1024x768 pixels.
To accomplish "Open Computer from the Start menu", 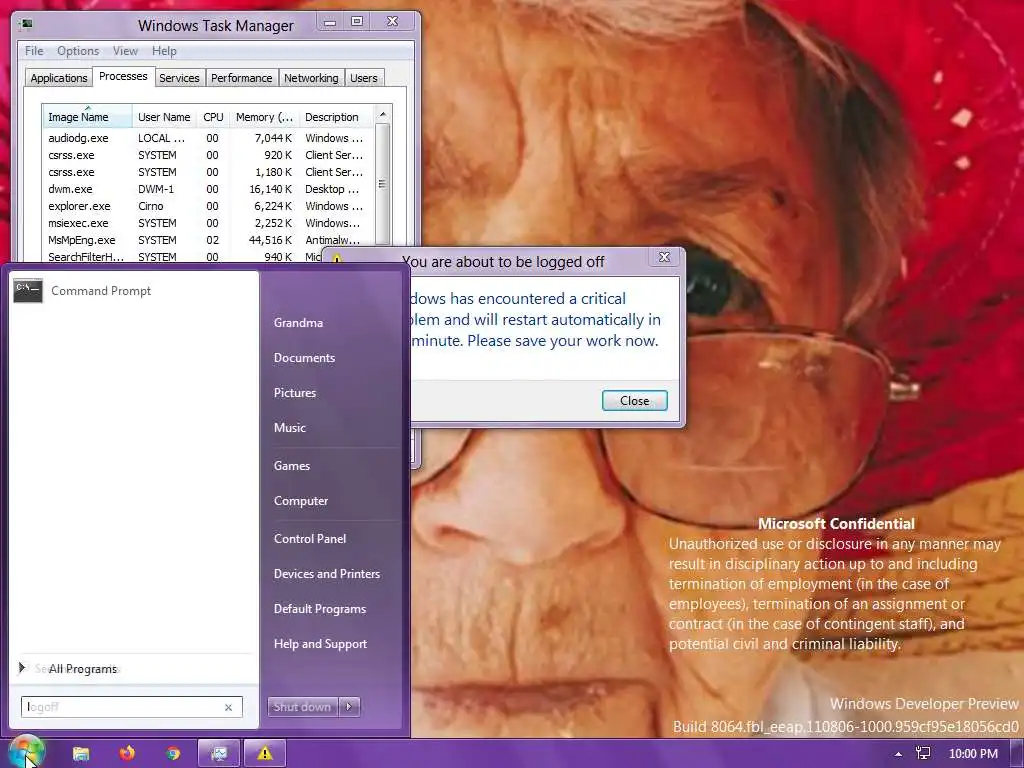I will coord(301,501).
